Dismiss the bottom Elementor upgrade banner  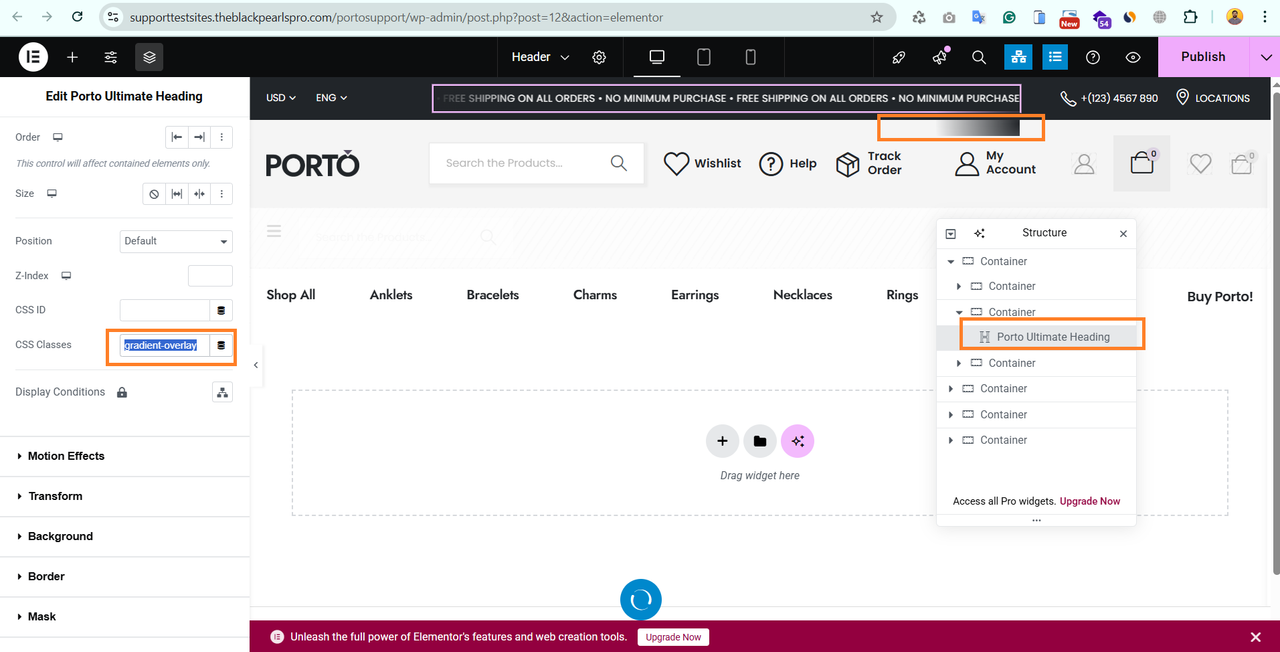click(x=1256, y=637)
